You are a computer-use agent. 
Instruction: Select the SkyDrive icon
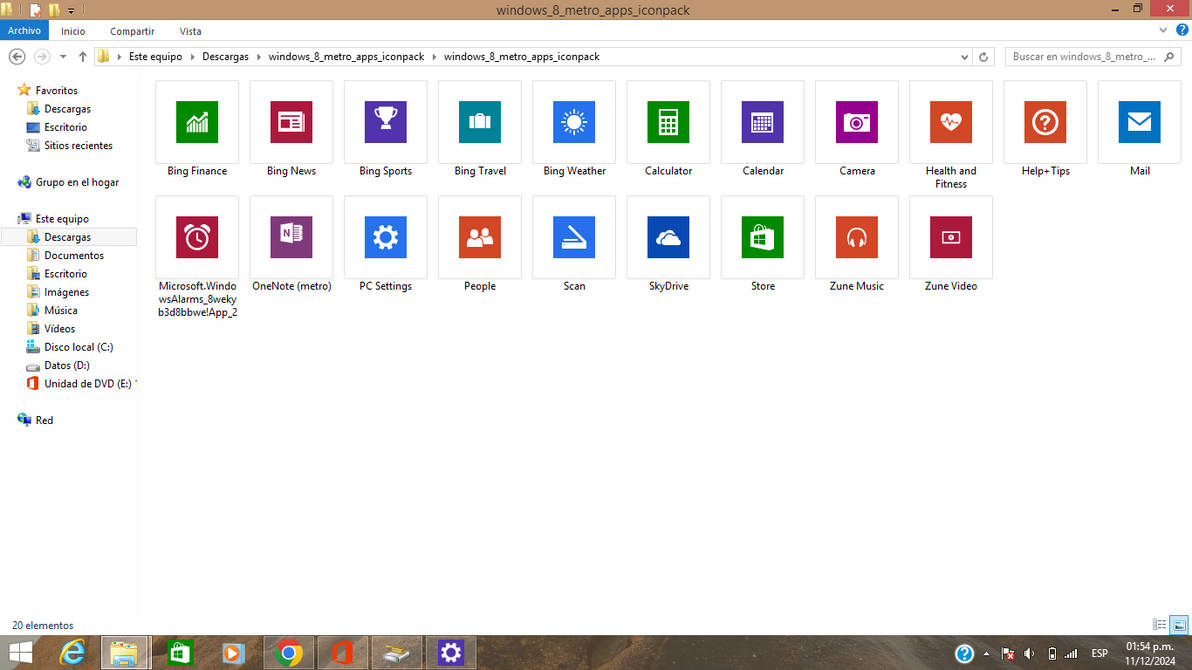click(x=667, y=237)
